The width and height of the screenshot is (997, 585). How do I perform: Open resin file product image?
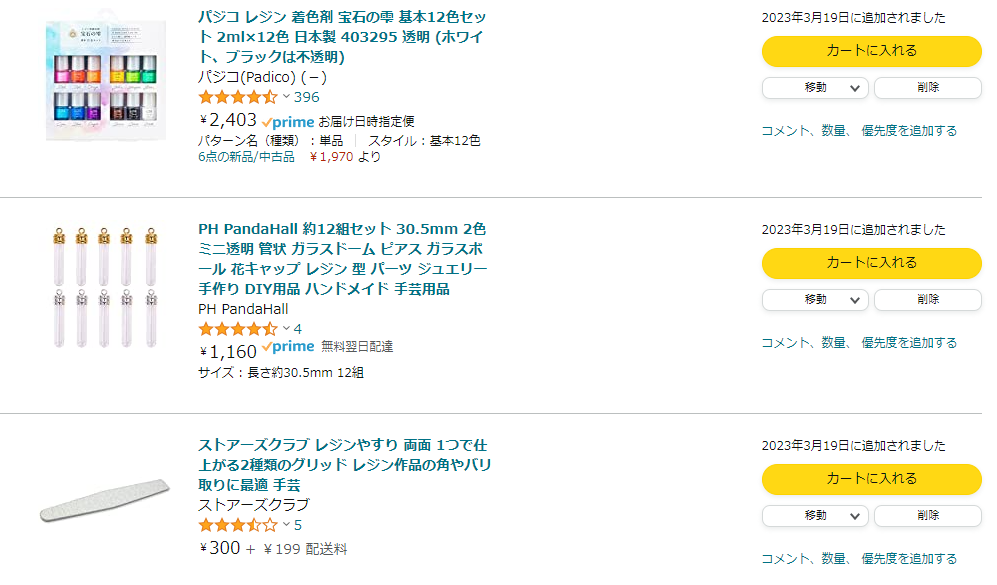point(103,500)
